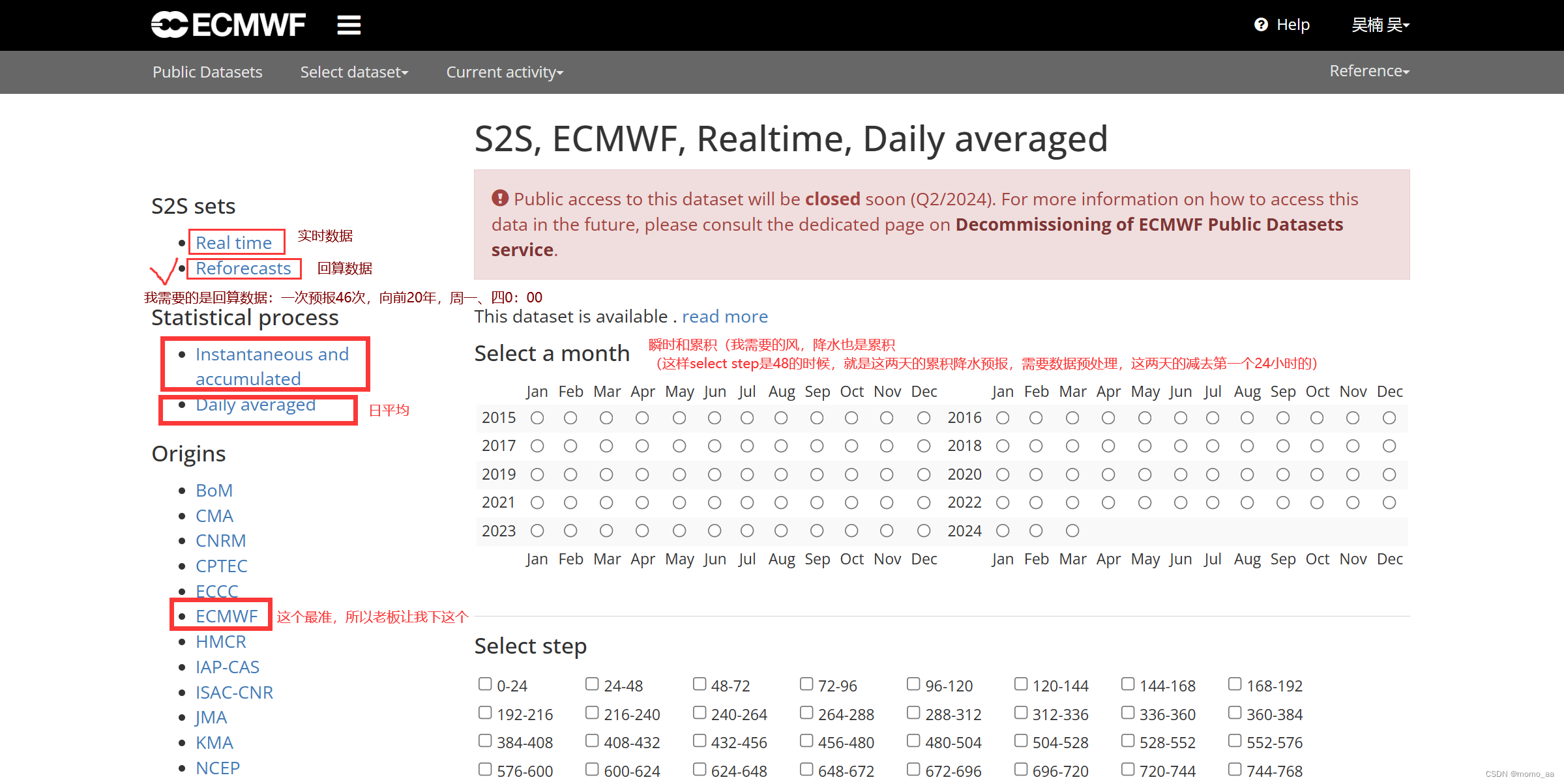Image resolution: width=1564 pixels, height=784 pixels.
Task: Select December 2018 radio button
Action: pos(1389,446)
